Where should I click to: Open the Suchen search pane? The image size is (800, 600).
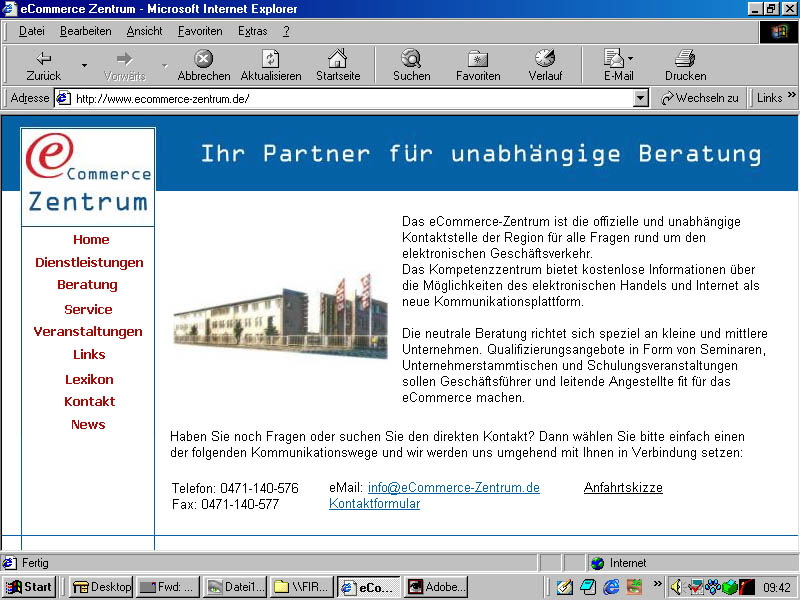tap(411, 65)
